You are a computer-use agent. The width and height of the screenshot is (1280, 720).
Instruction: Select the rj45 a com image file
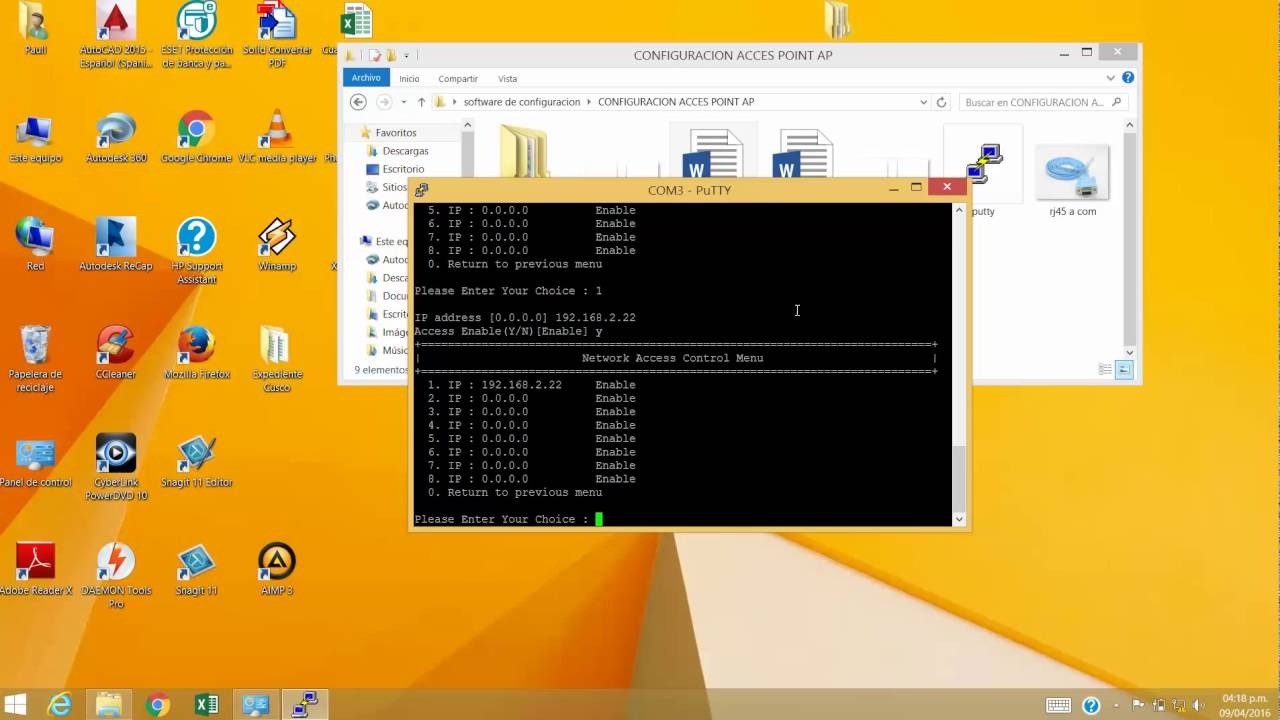(1072, 178)
